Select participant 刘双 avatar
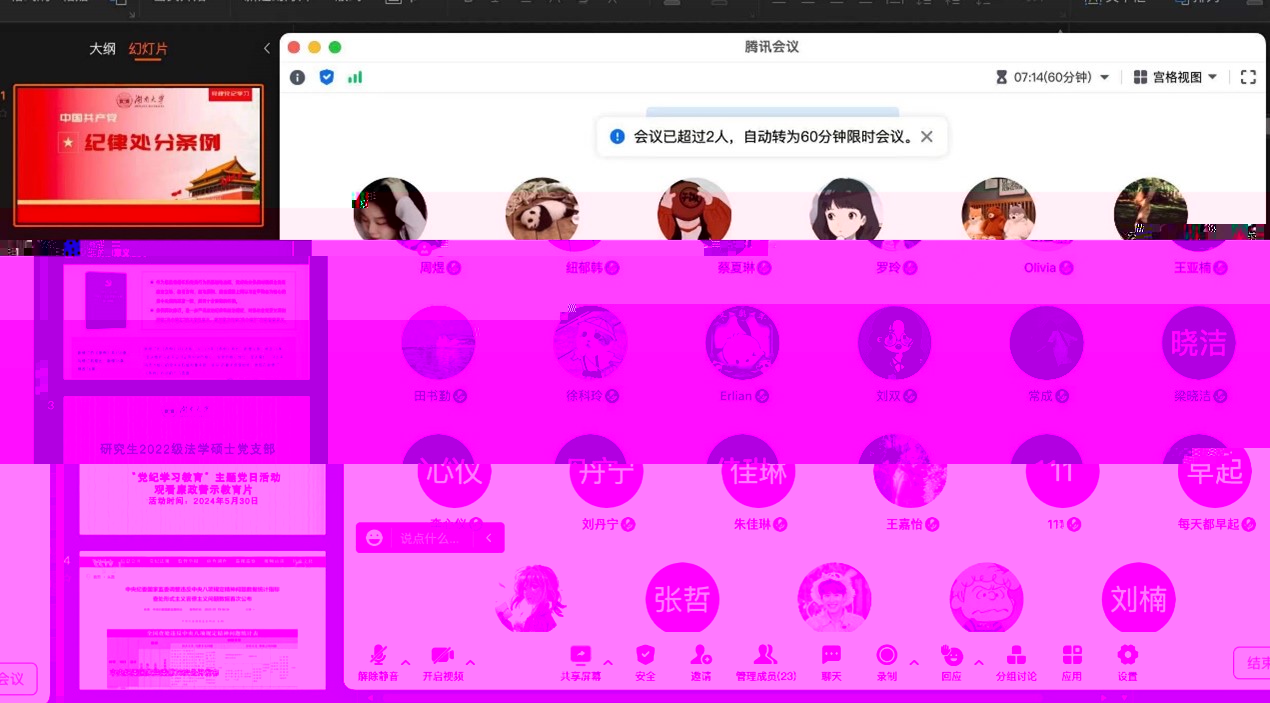Image resolution: width=1270 pixels, height=703 pixels. (x=894, y=342)
